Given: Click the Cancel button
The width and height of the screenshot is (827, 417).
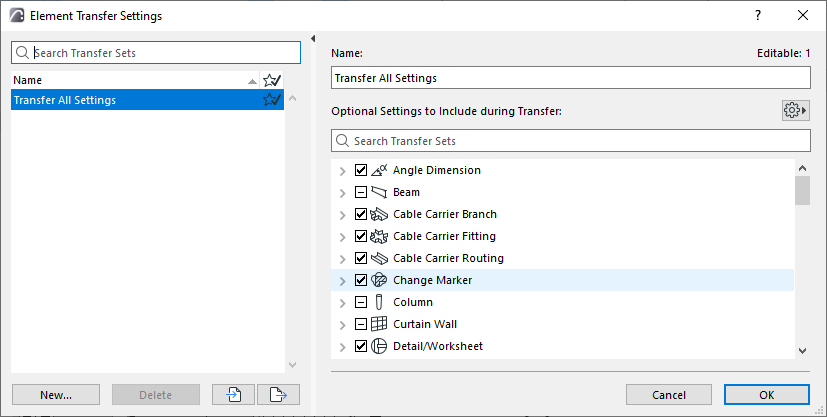Looking at the screenshot, I should pos(668,395).
